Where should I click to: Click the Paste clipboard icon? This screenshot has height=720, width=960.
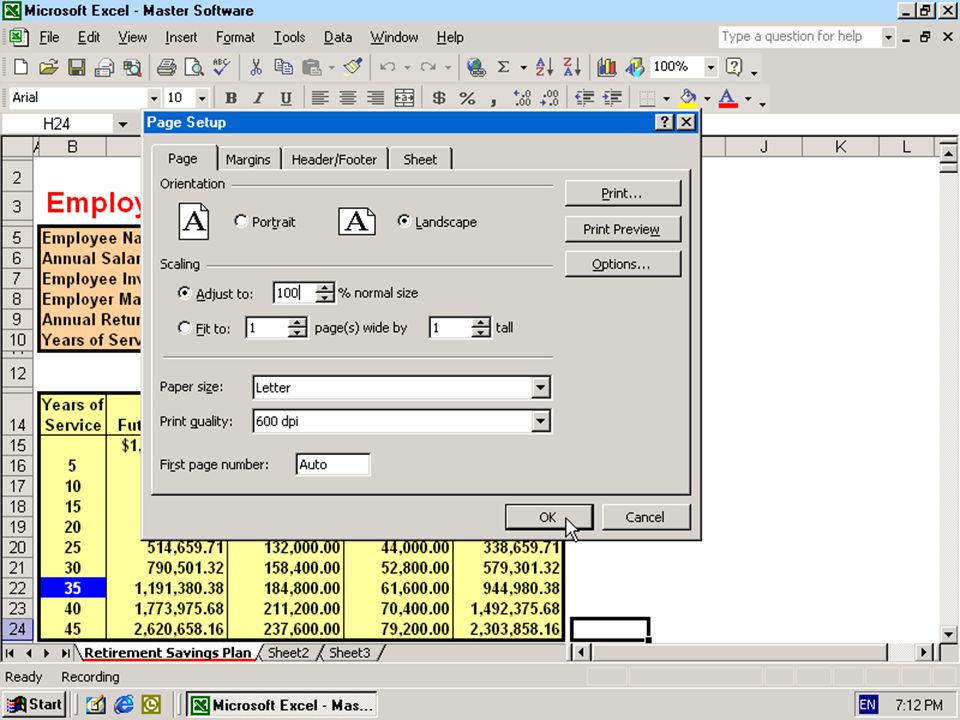tap(312, 67)
